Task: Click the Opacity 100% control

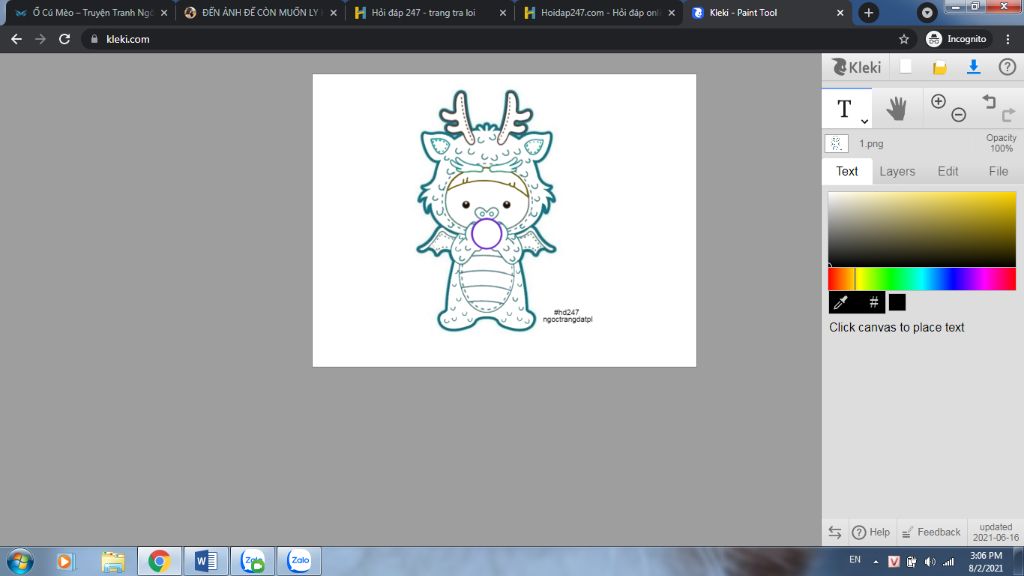Action: click(x=1000, y=143)
